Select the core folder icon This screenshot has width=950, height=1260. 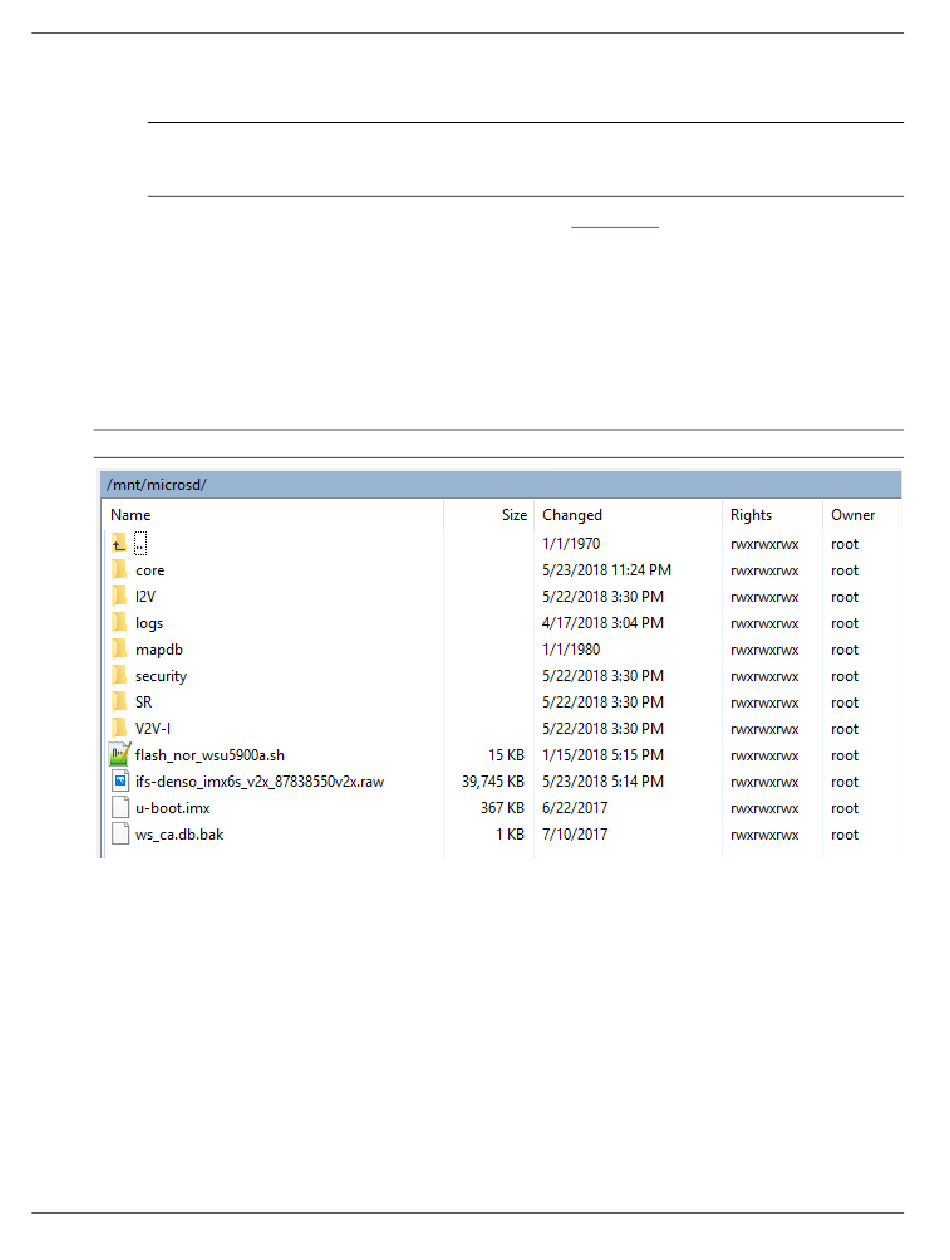pyautogui.click(x=120, y=570)
